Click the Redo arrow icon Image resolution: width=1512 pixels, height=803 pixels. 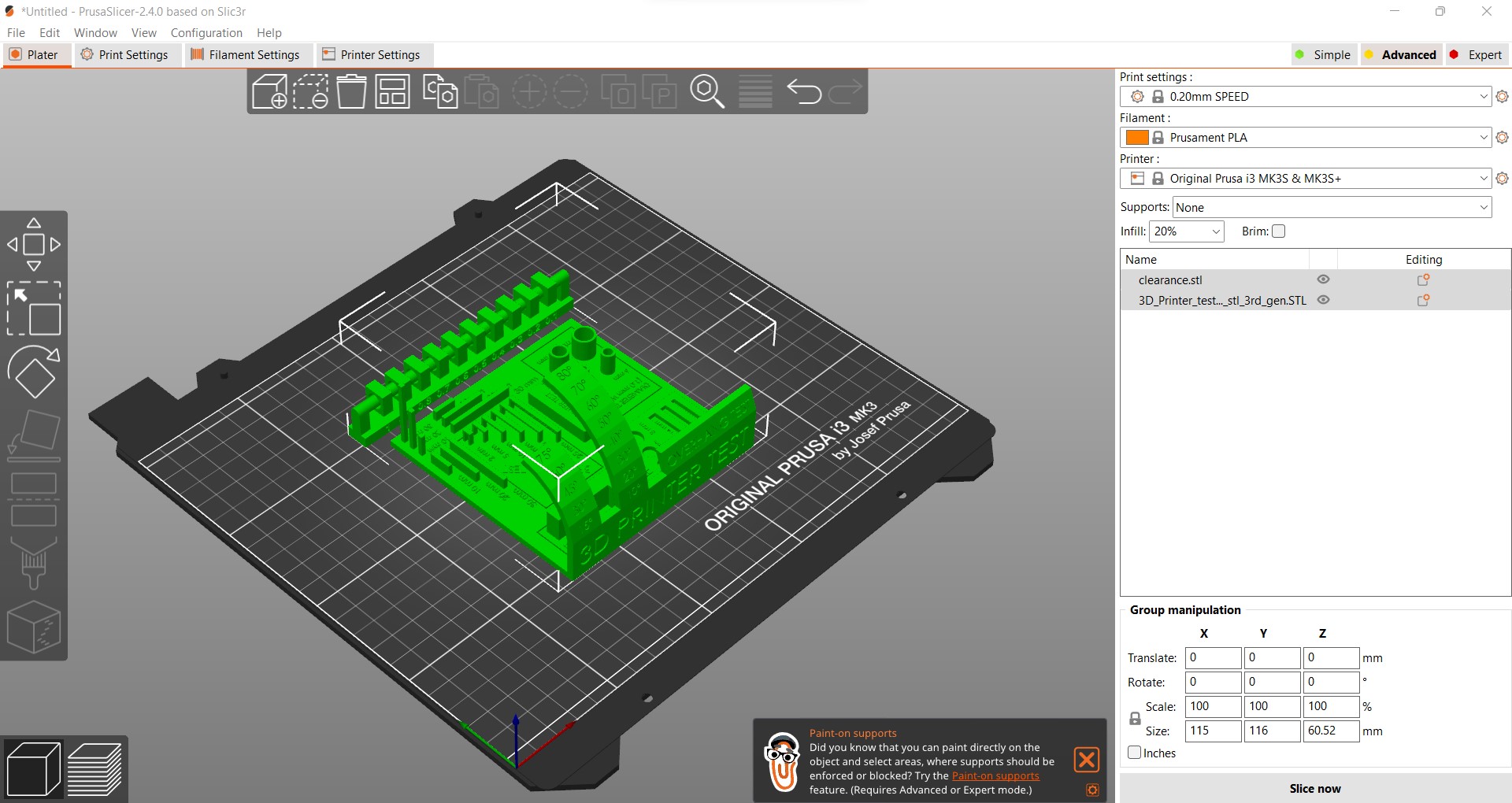tap(845, 92)
